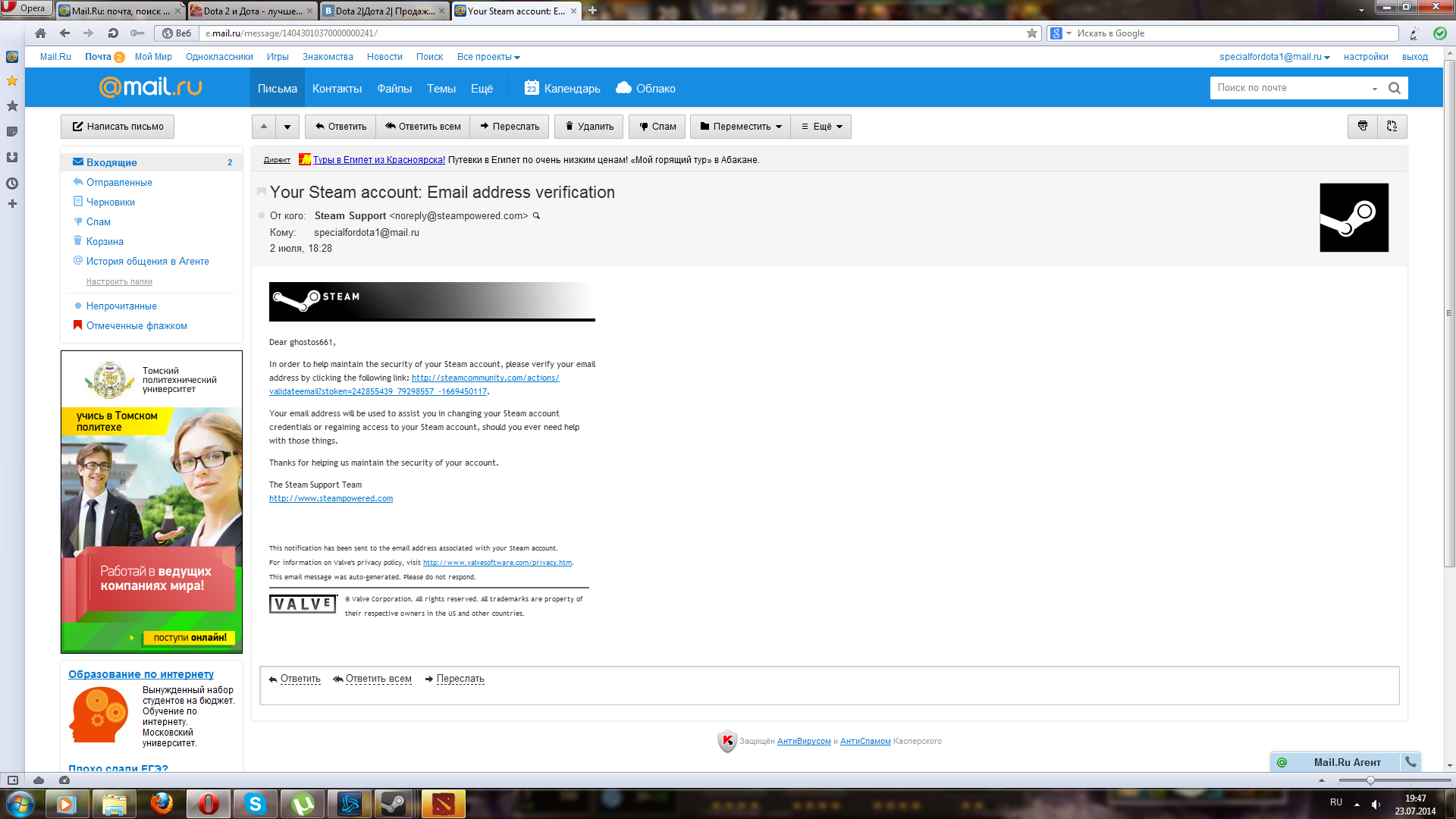
Task: Open the Opera sidebar bookmarks star panel
Action: (12, 81)
